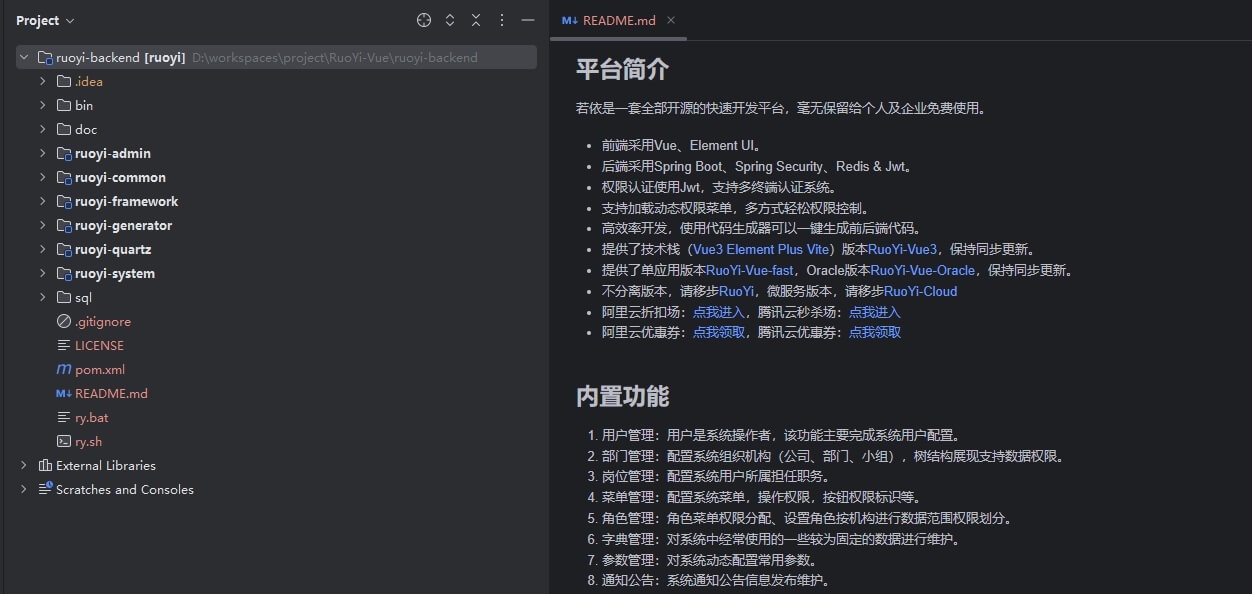1252x594 pixels.
Task: Expand the Scratches and Consoles node
Action: [24, 490]
